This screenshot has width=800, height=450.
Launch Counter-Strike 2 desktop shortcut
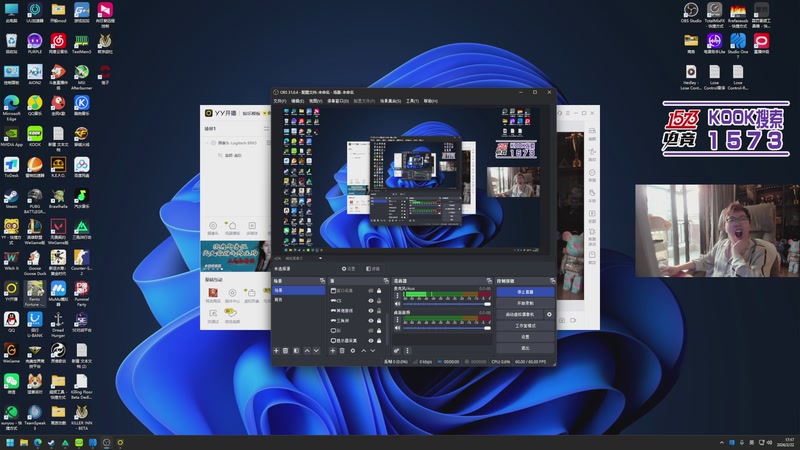(82, 261)
